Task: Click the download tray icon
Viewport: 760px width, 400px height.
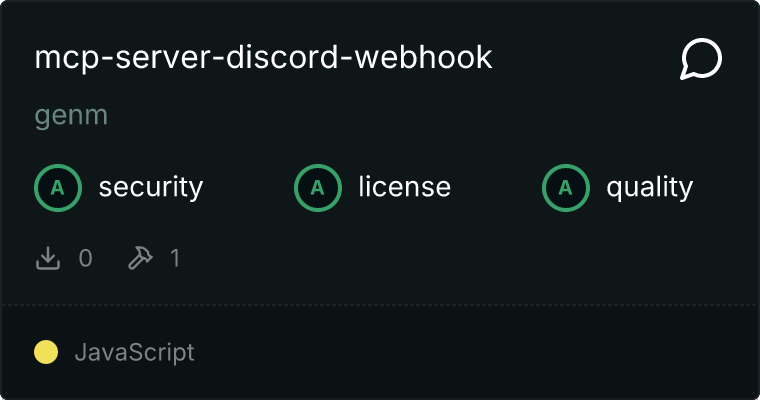Action: (x=48, y=258)
